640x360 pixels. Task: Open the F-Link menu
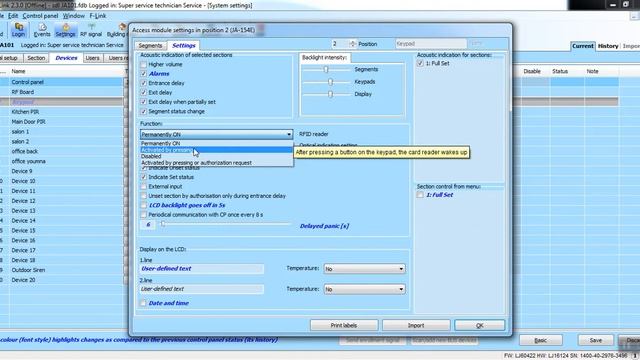tap(98, 16)
